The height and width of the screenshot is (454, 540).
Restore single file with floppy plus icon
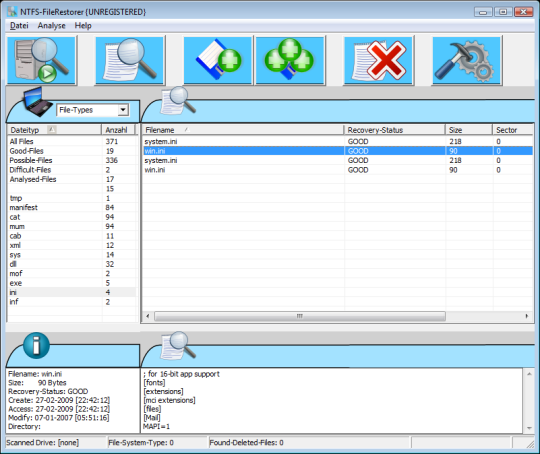click(x=218, y=60)
